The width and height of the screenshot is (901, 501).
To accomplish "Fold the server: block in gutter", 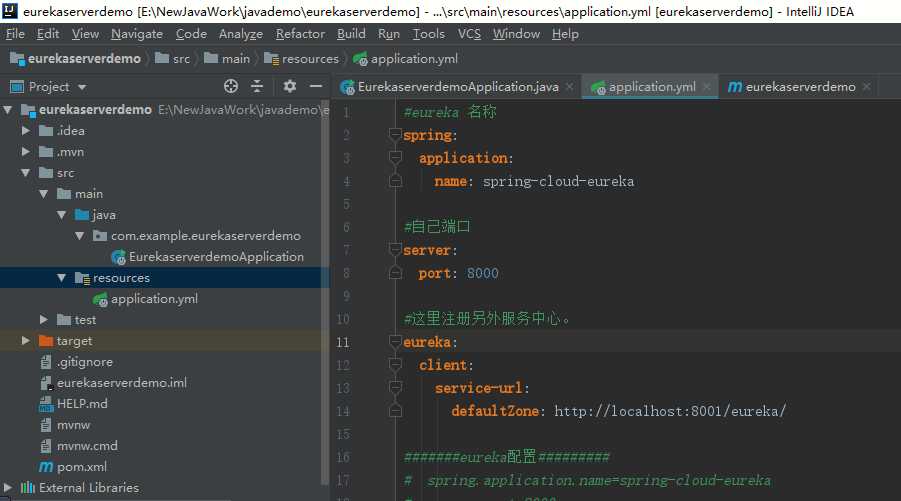I will (395, 250).
